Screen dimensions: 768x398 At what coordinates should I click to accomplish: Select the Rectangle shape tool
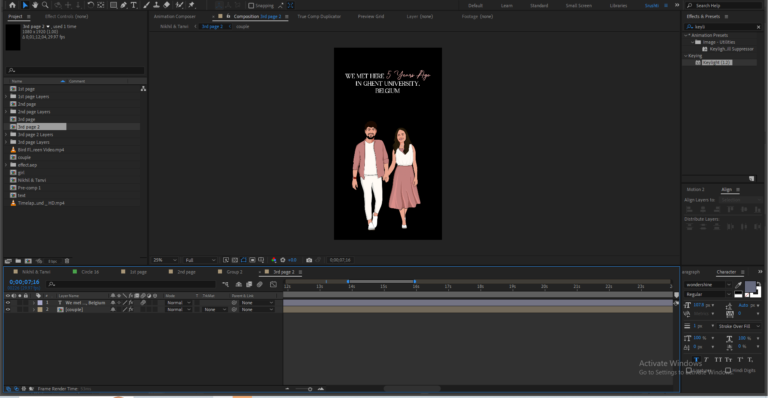113,5
